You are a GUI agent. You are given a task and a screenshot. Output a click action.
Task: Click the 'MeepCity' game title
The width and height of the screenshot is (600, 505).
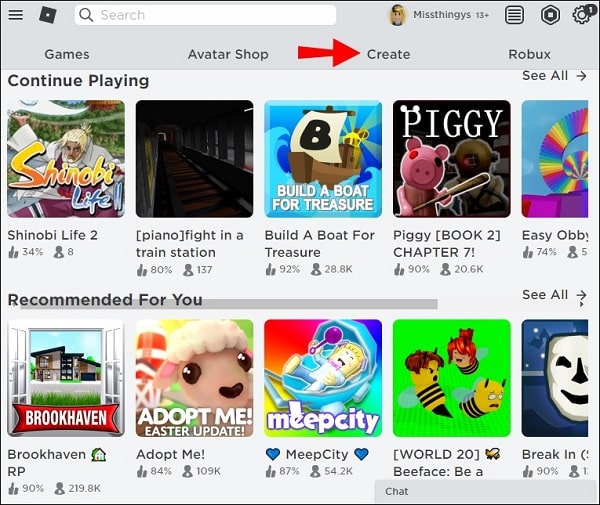(x=317, y=454)
